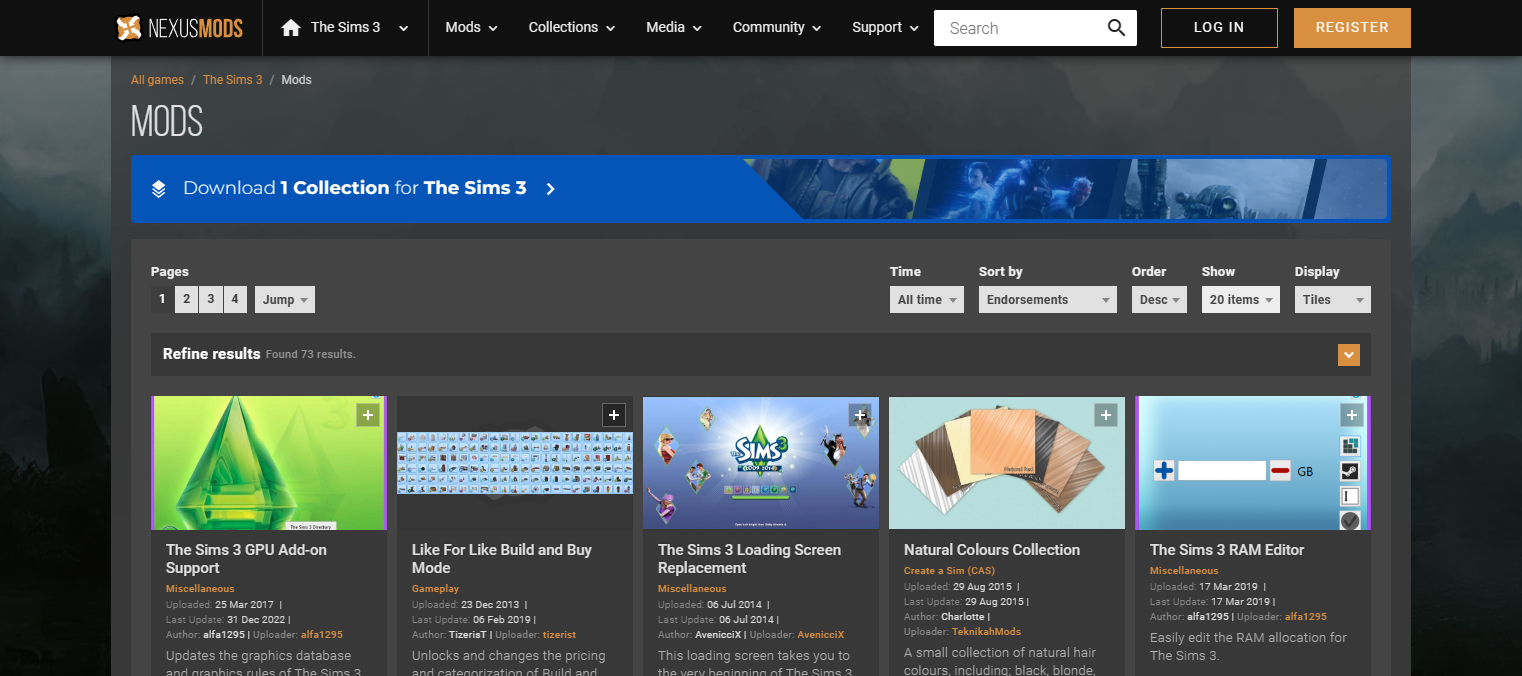
Task: Open The Sims 3 game dropdown
Action: coord(345,28)
